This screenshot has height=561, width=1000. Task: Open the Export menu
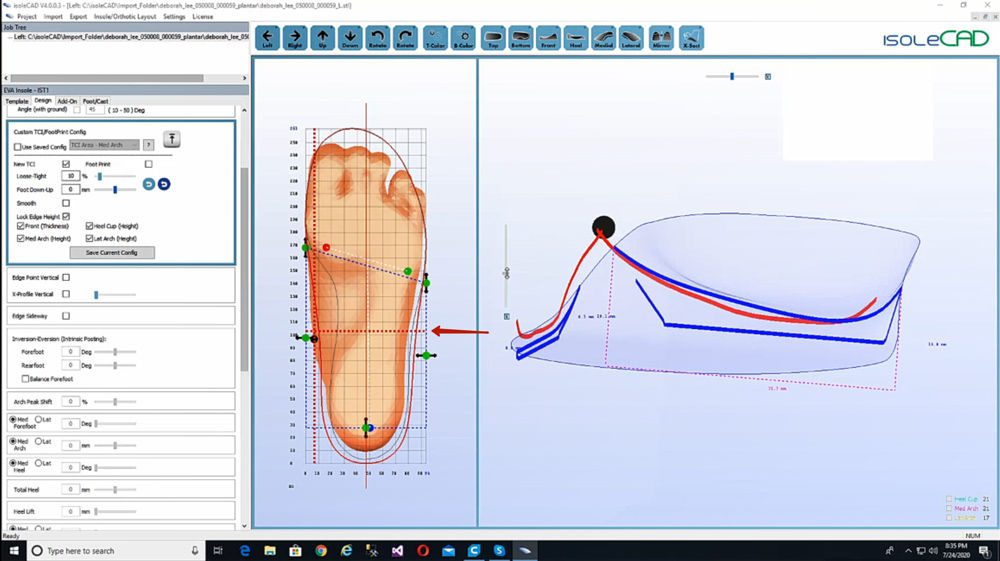[78, 17]
